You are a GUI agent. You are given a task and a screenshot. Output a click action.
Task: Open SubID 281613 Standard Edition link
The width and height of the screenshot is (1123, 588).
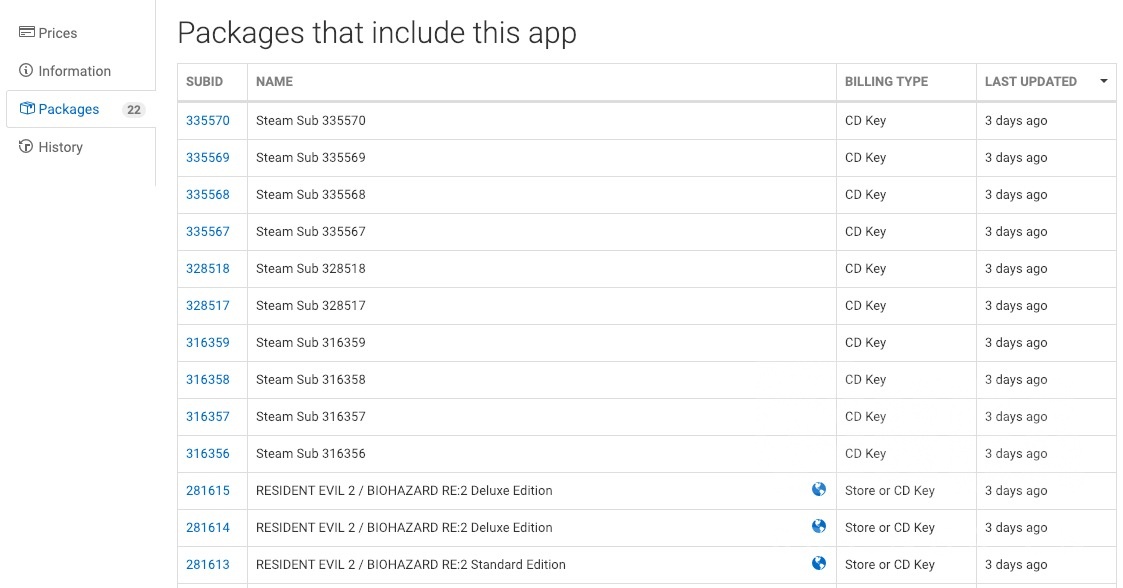pos(208,565)
